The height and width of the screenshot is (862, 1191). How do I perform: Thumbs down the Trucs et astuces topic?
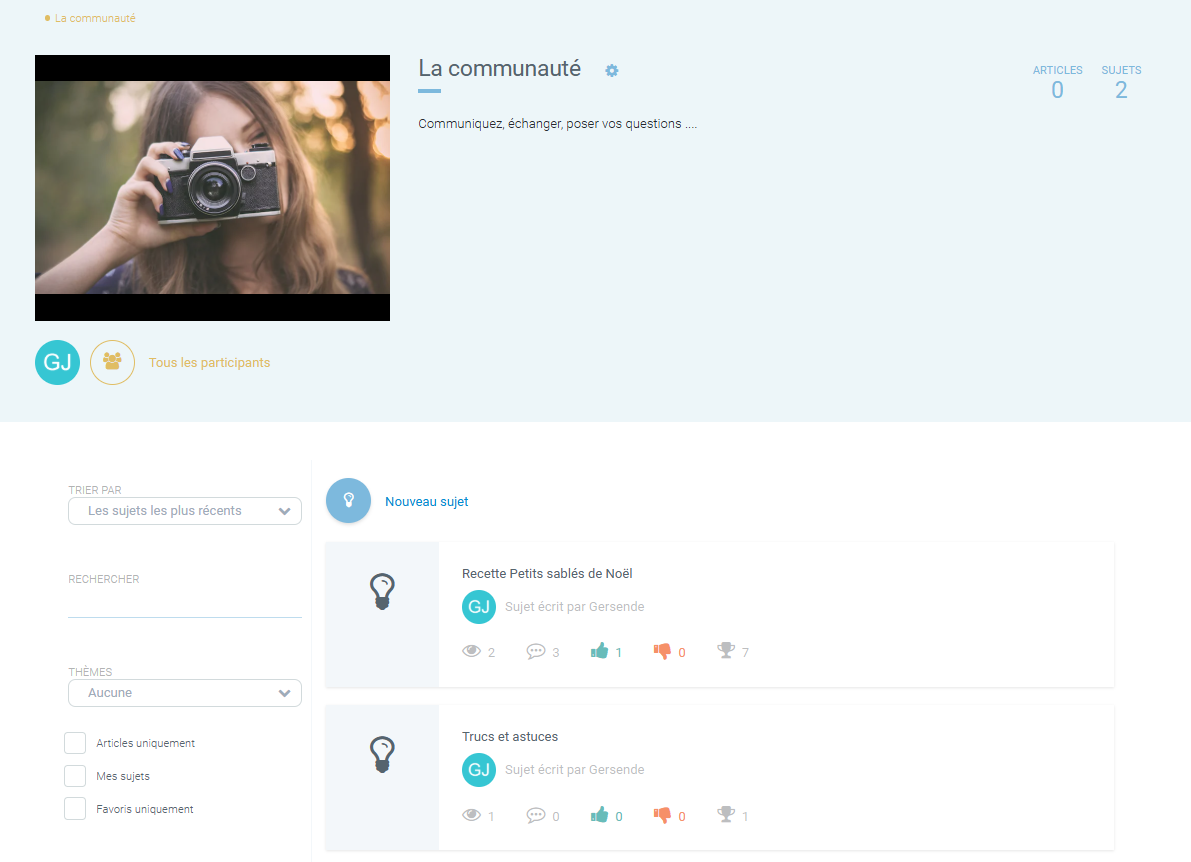(662, 815)
